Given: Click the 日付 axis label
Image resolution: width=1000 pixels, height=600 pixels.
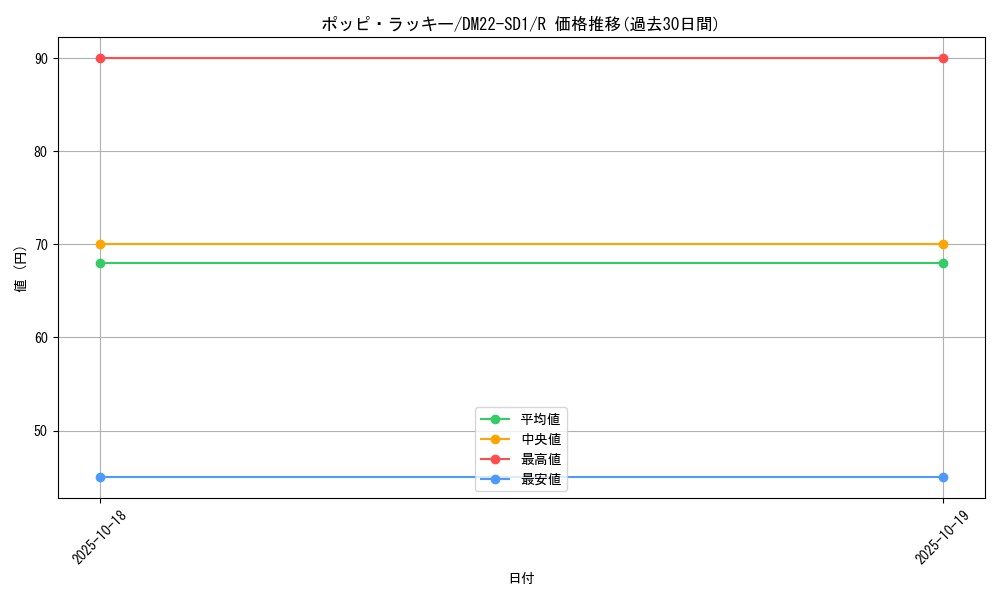Looking at the screenshot, I should pyautogui.click(x=521, y=578).
